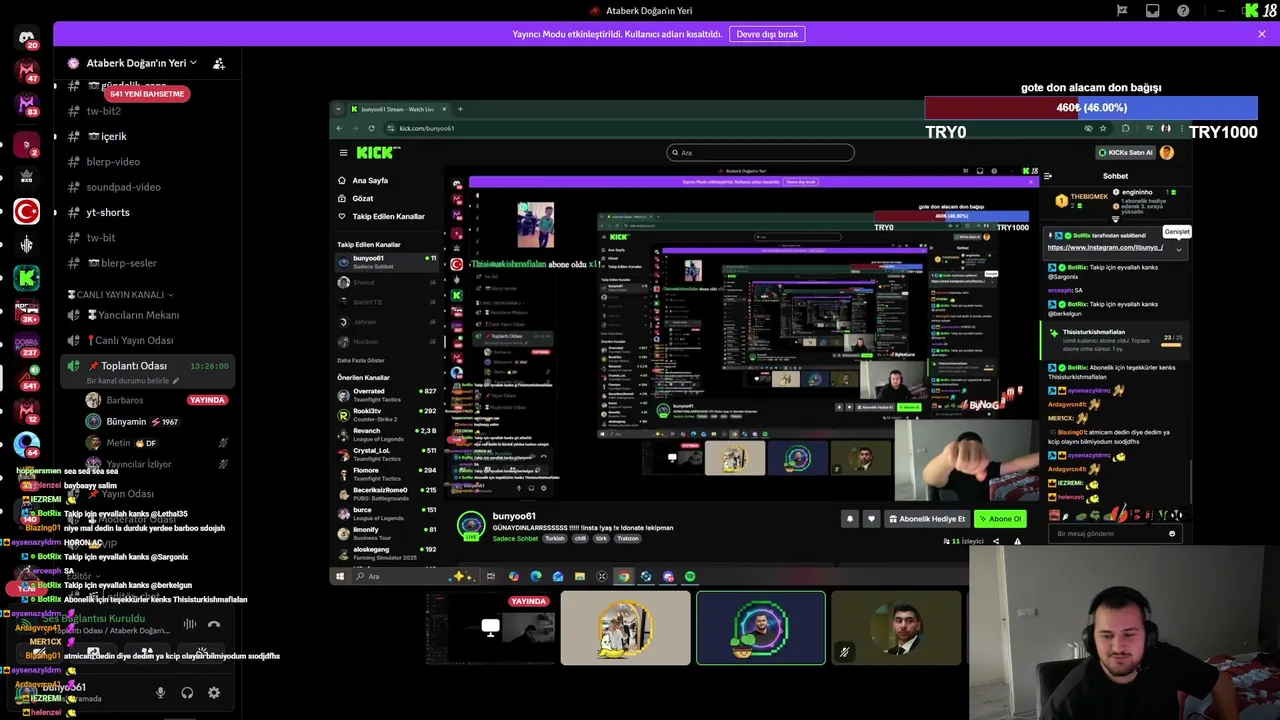Open Discord direct messages home icon
The width and height of the screenshot is (1280, 720).
coord(27,38)
